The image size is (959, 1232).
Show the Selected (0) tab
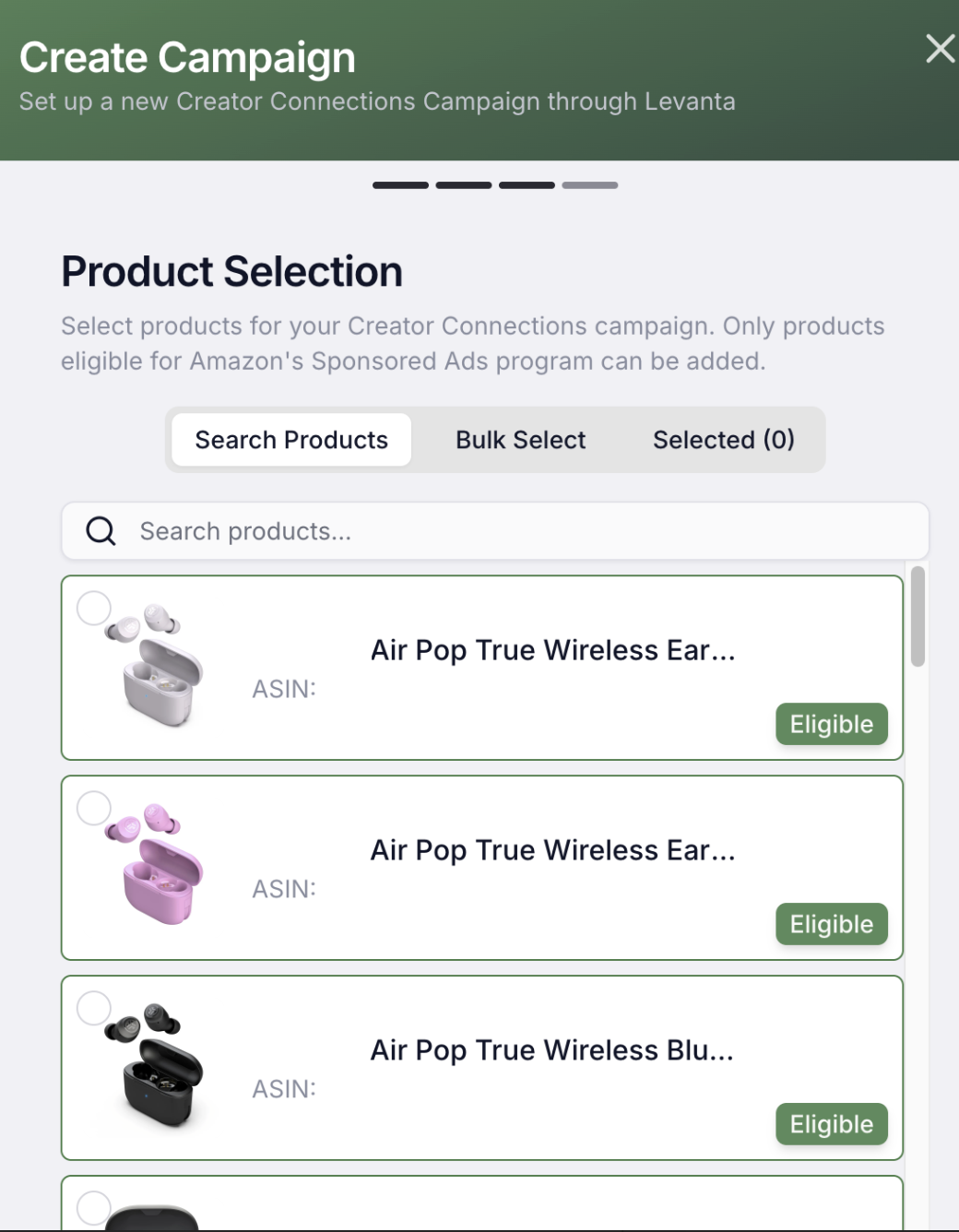click(x=723, y=440)
